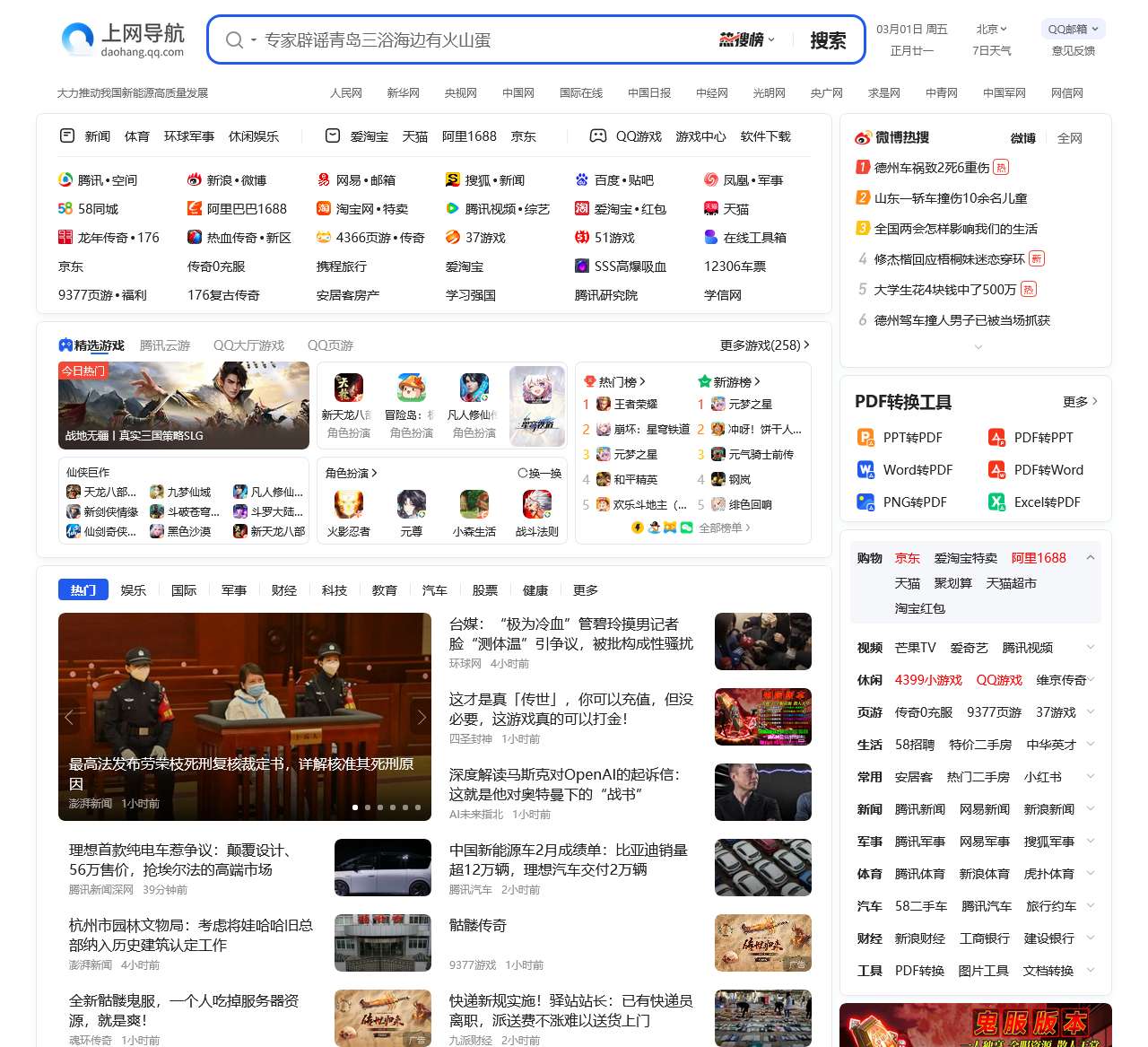Screen dimensions: 1148x1047
Task: Select the PDF转Word tool icon
Action: 996,469
